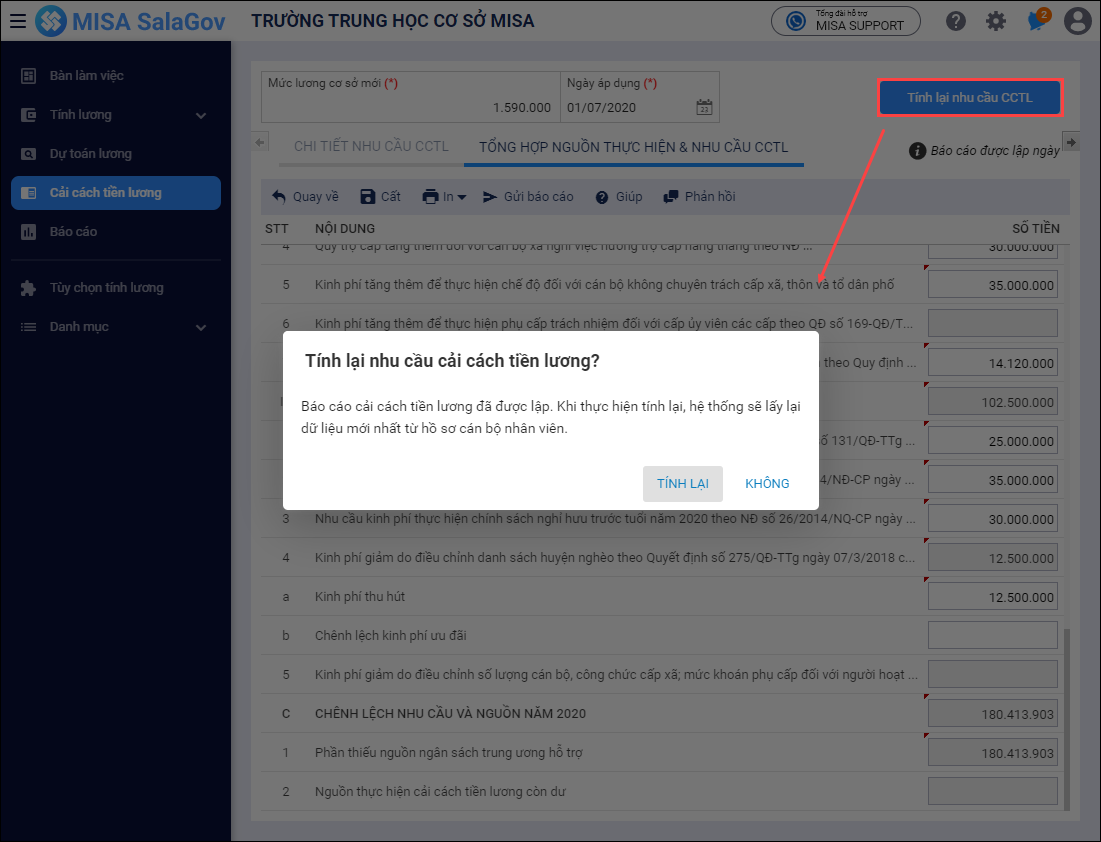Switch to TỔNG HỢP NGUỒN THỰC HIỆN tab
This screenshot has height=842, width=1101.
633,147
